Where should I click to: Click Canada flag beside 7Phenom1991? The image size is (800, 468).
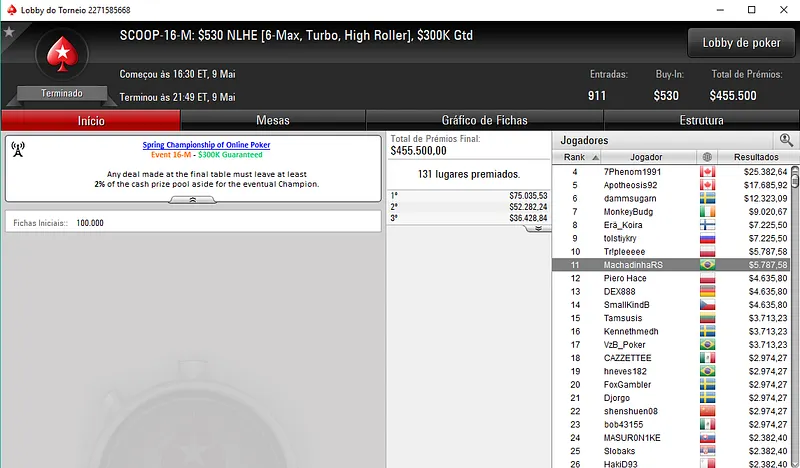pyautogui.click(x=707, y=171)
